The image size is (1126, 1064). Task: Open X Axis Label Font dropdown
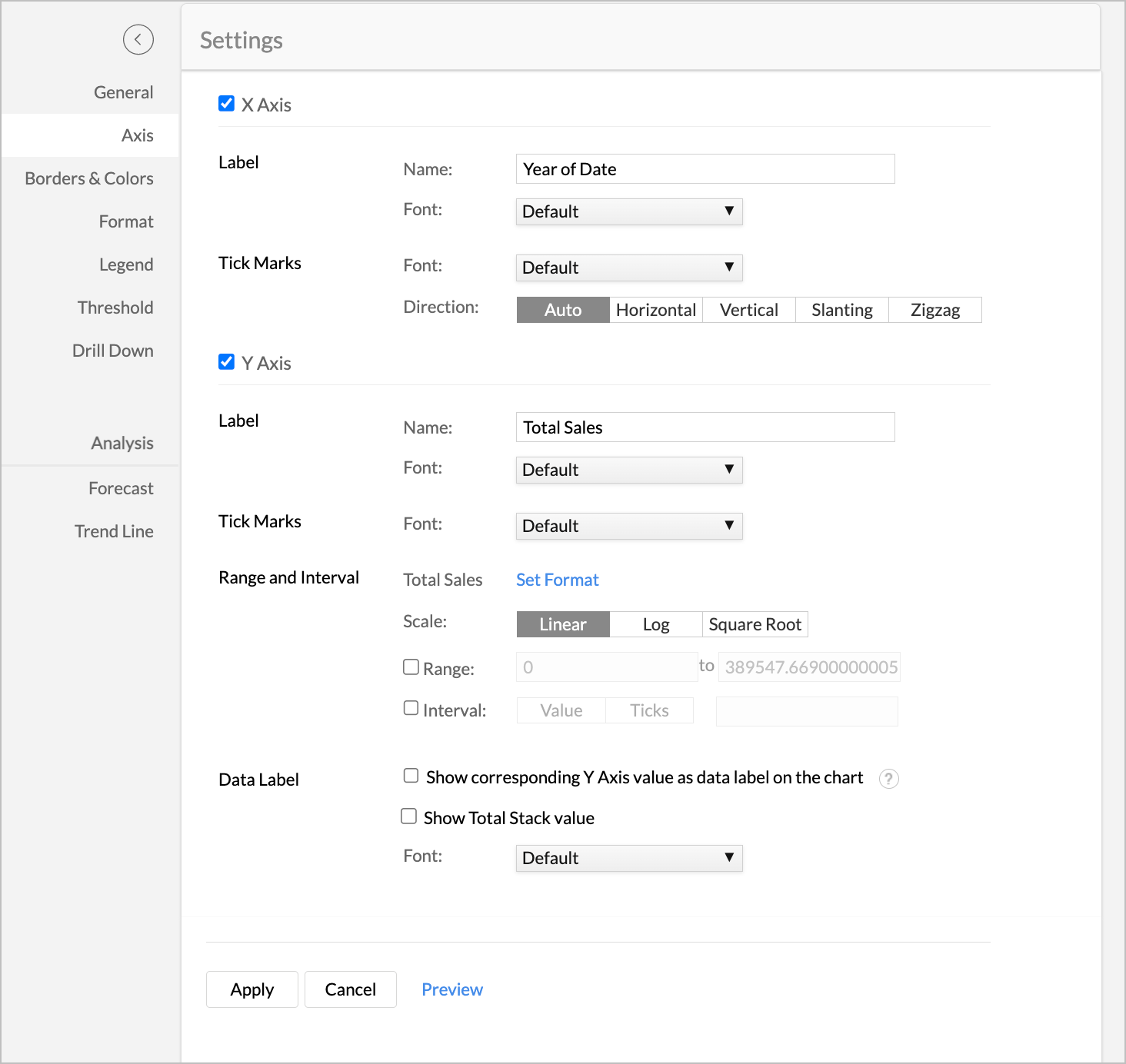point(628,211)
